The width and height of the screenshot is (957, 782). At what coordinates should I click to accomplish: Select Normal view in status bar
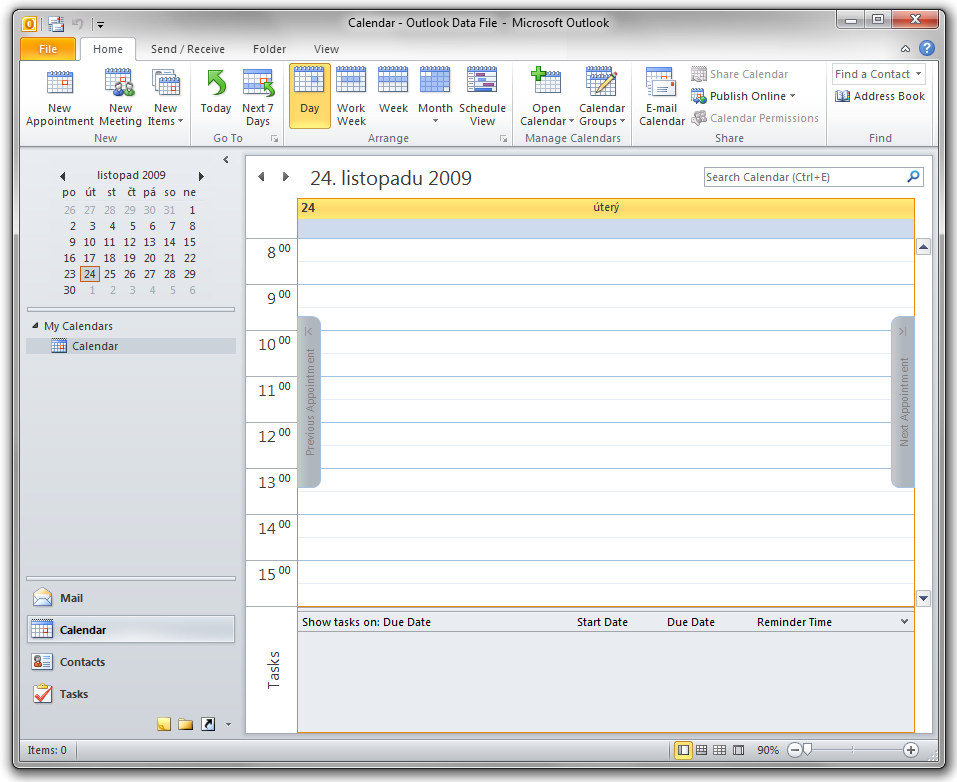coord(683,750)
